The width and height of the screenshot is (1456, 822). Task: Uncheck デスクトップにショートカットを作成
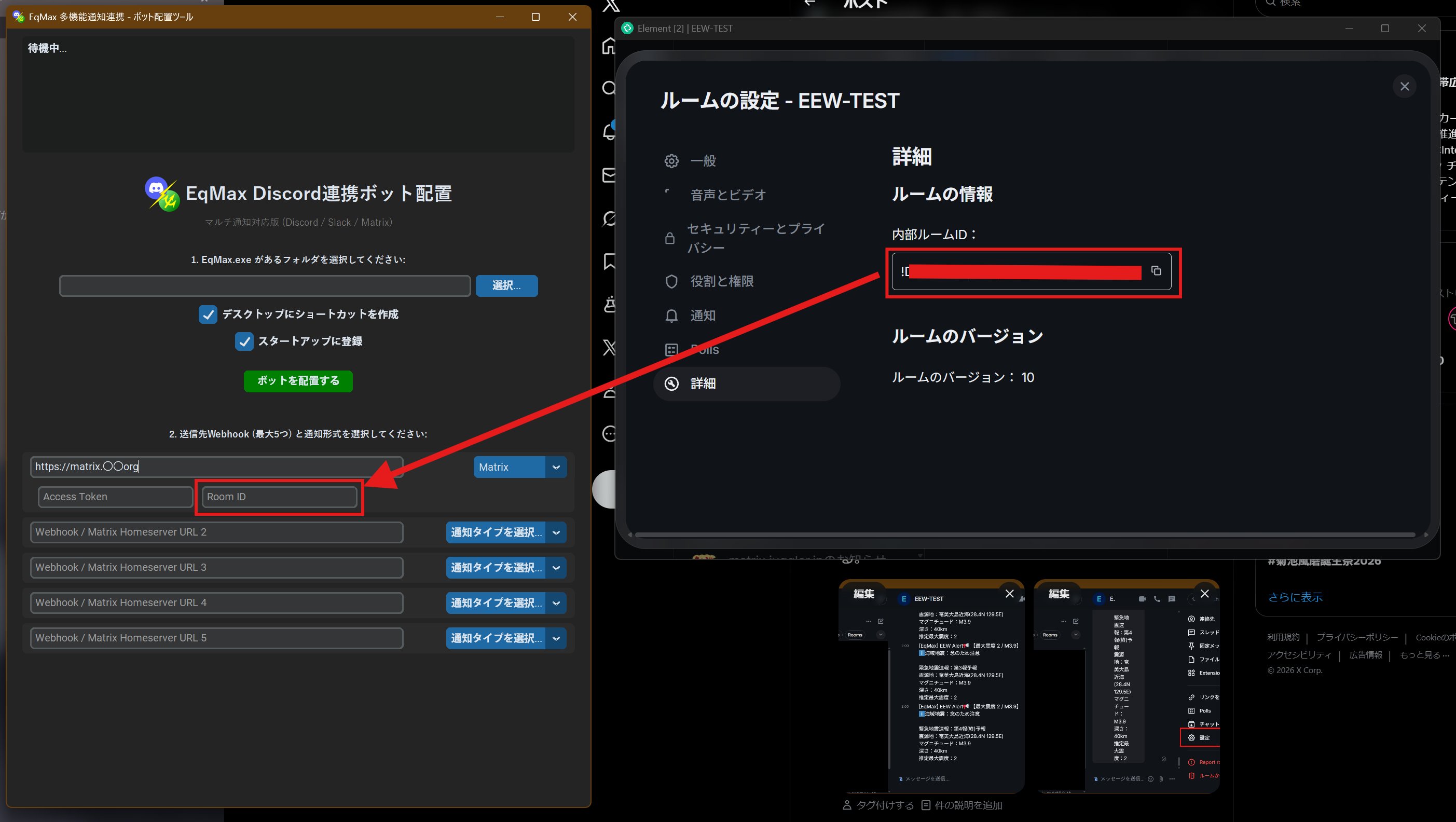tap(208, 314)
